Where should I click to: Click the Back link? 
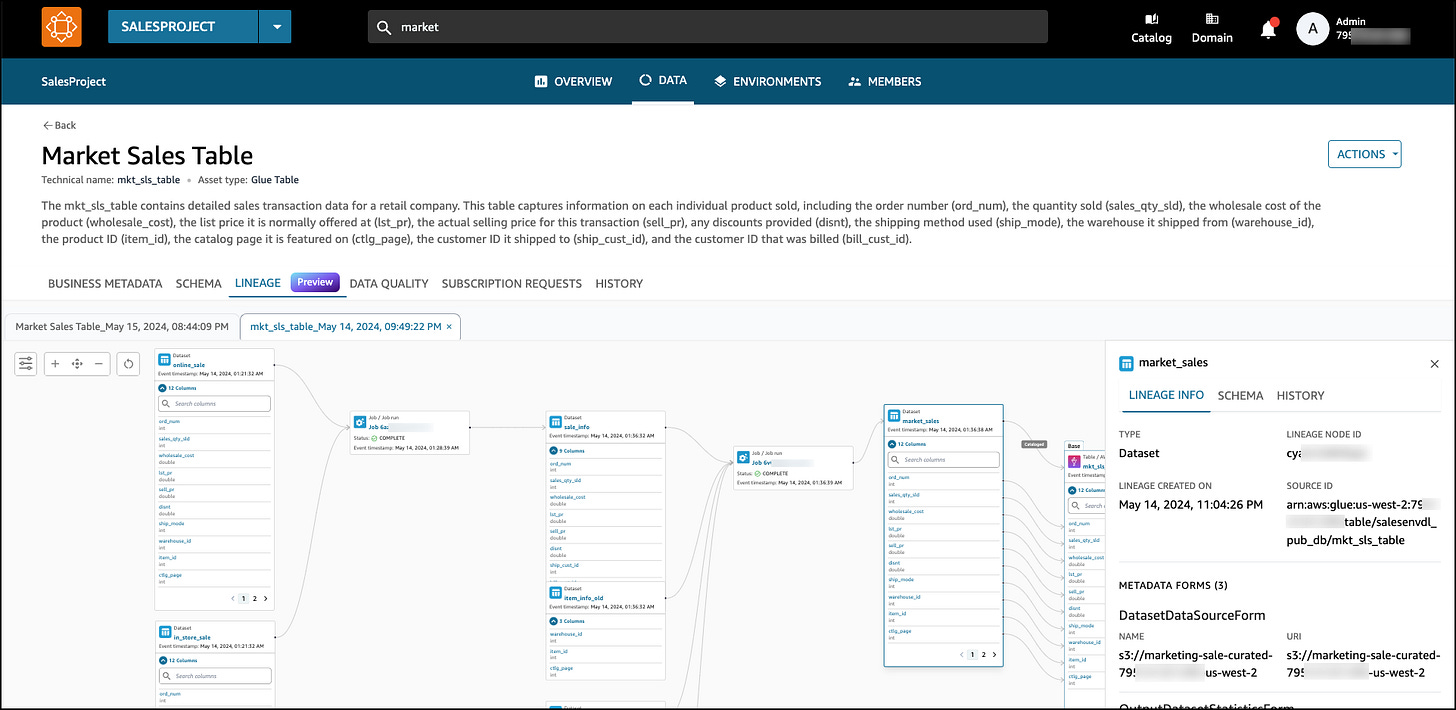click(x=59, y=126)
